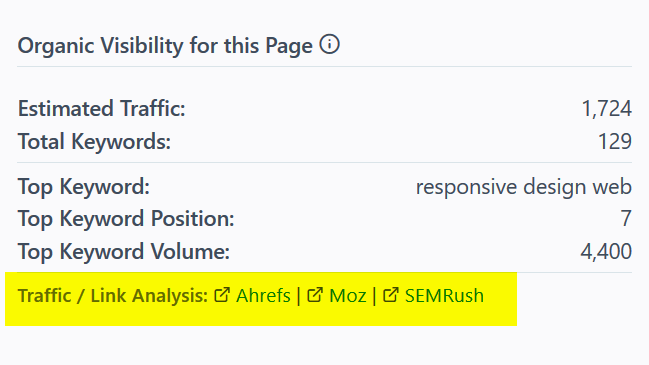Click the 1,724 estimated traffic value
Screen dimensions: 649x365
pos(606,109)
